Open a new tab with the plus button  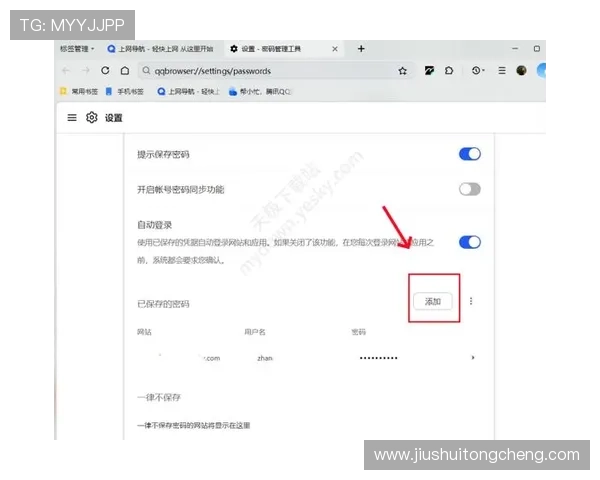(361, 48)
